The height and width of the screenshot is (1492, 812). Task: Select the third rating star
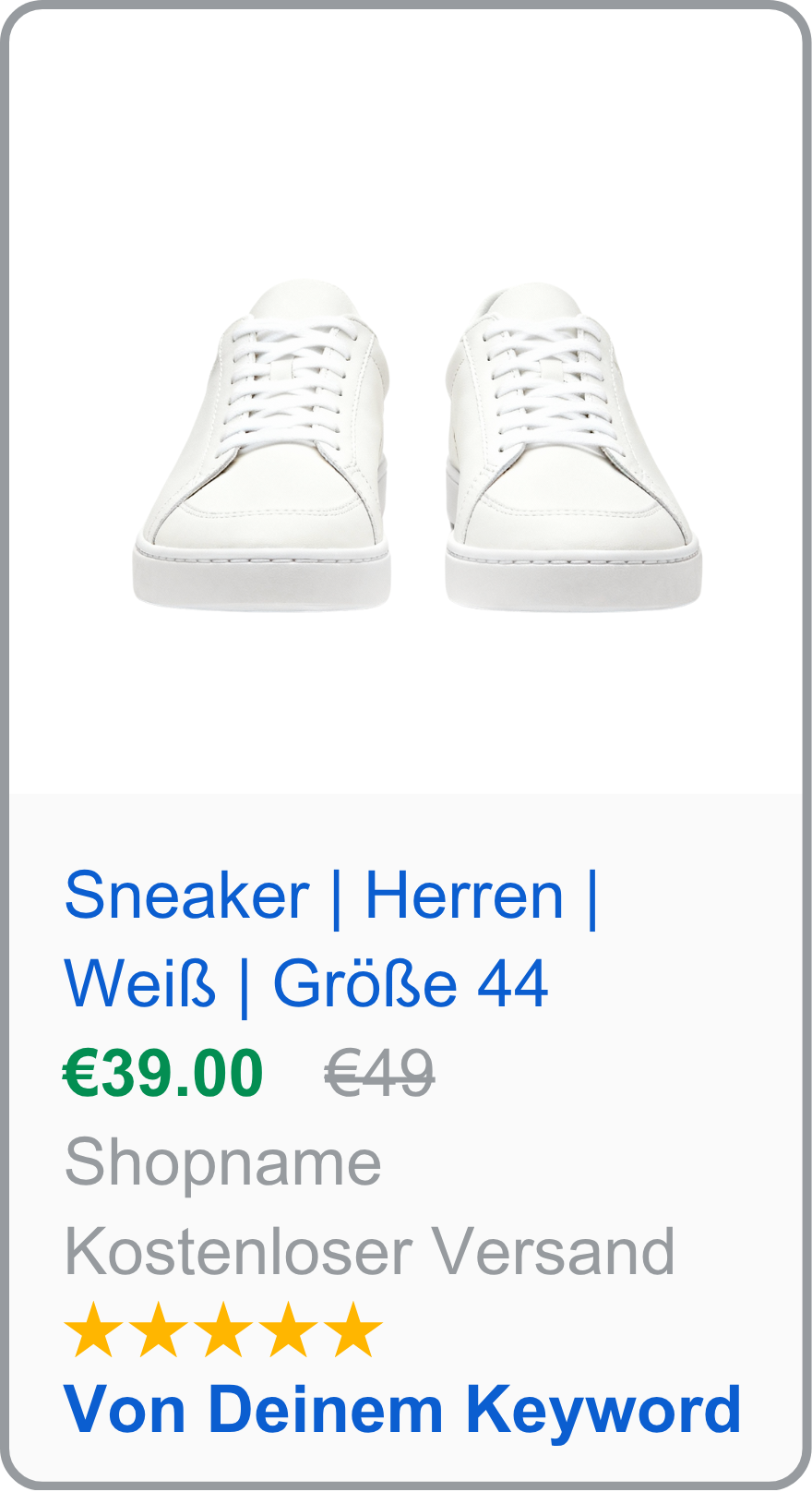tap(223, 1330)
